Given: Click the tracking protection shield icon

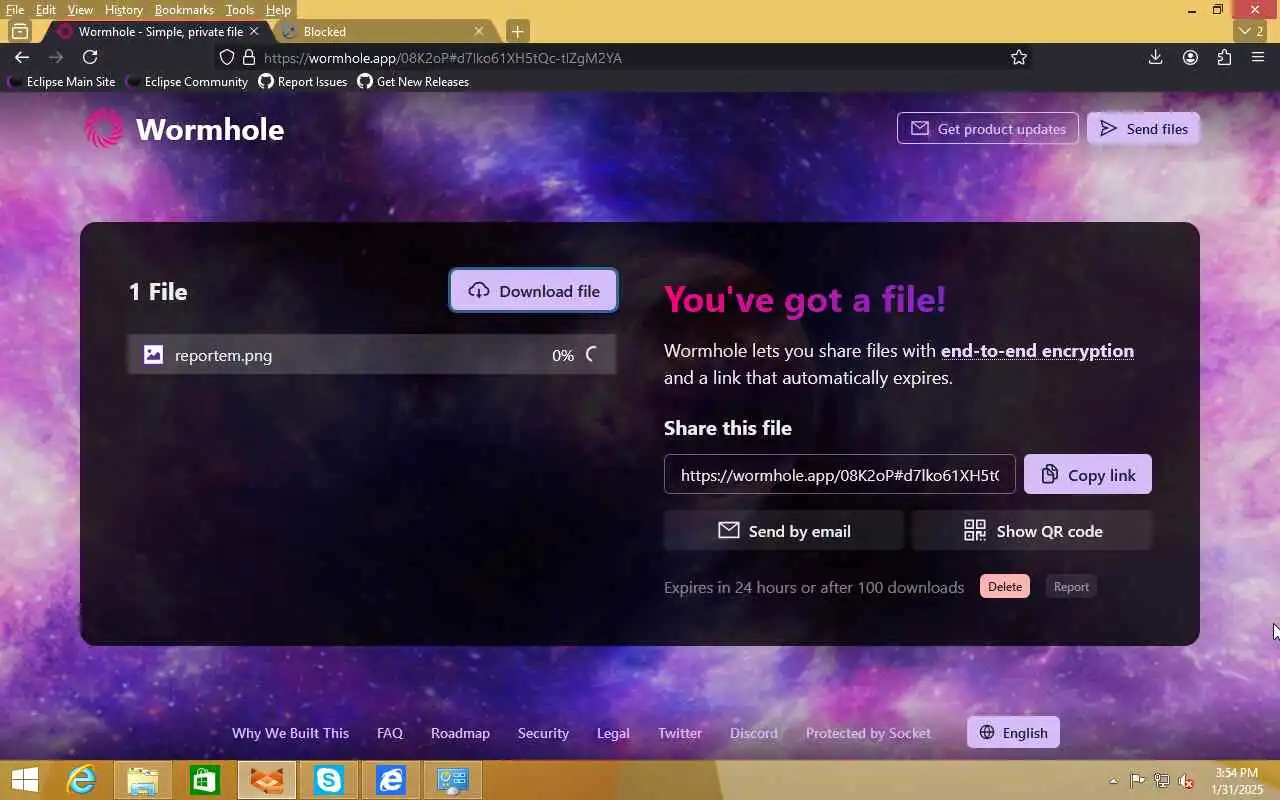Looking at the screenshot, I should [227, 57].
